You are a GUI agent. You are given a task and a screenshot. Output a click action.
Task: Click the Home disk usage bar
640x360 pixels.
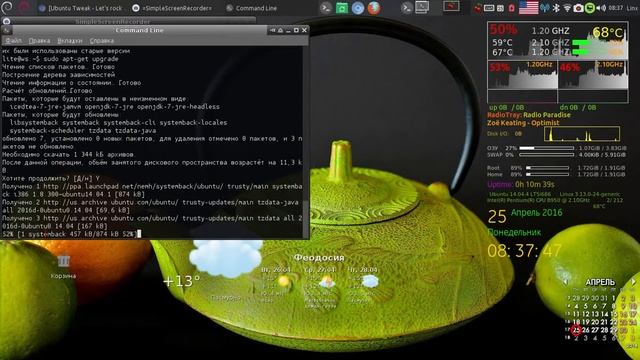coord(547,174)
